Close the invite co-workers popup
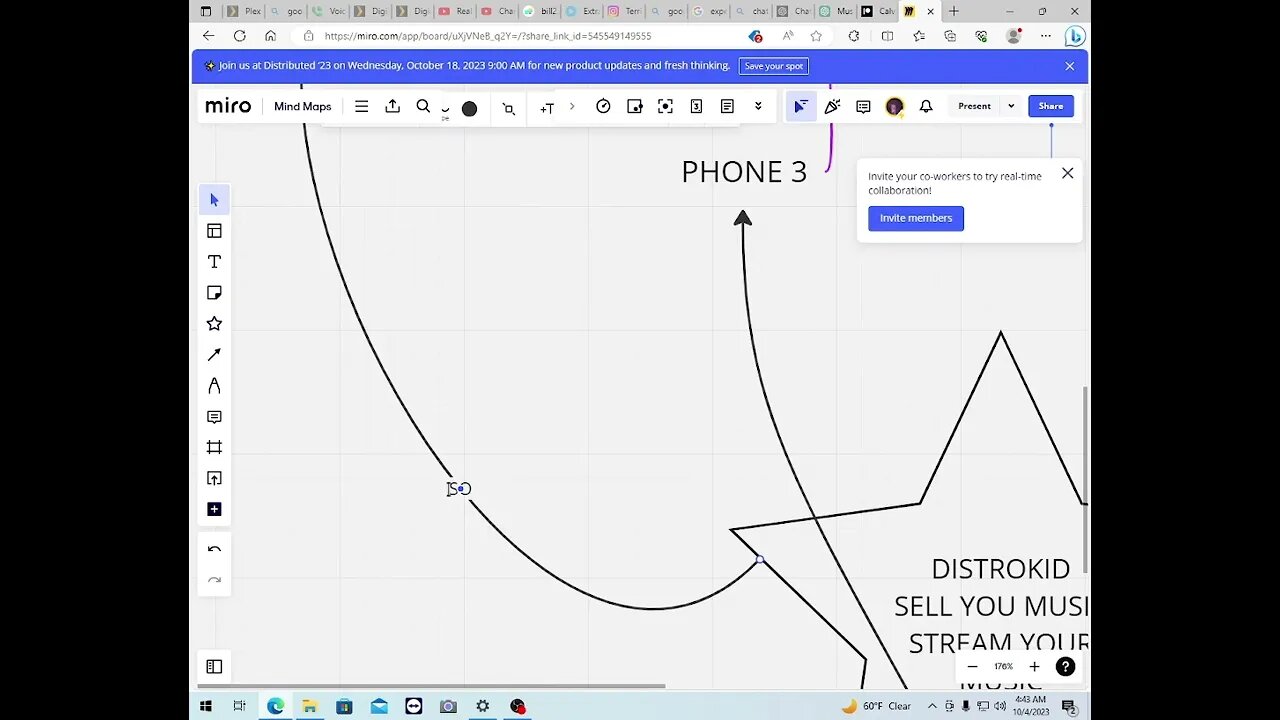 [x=1067, y=173]
